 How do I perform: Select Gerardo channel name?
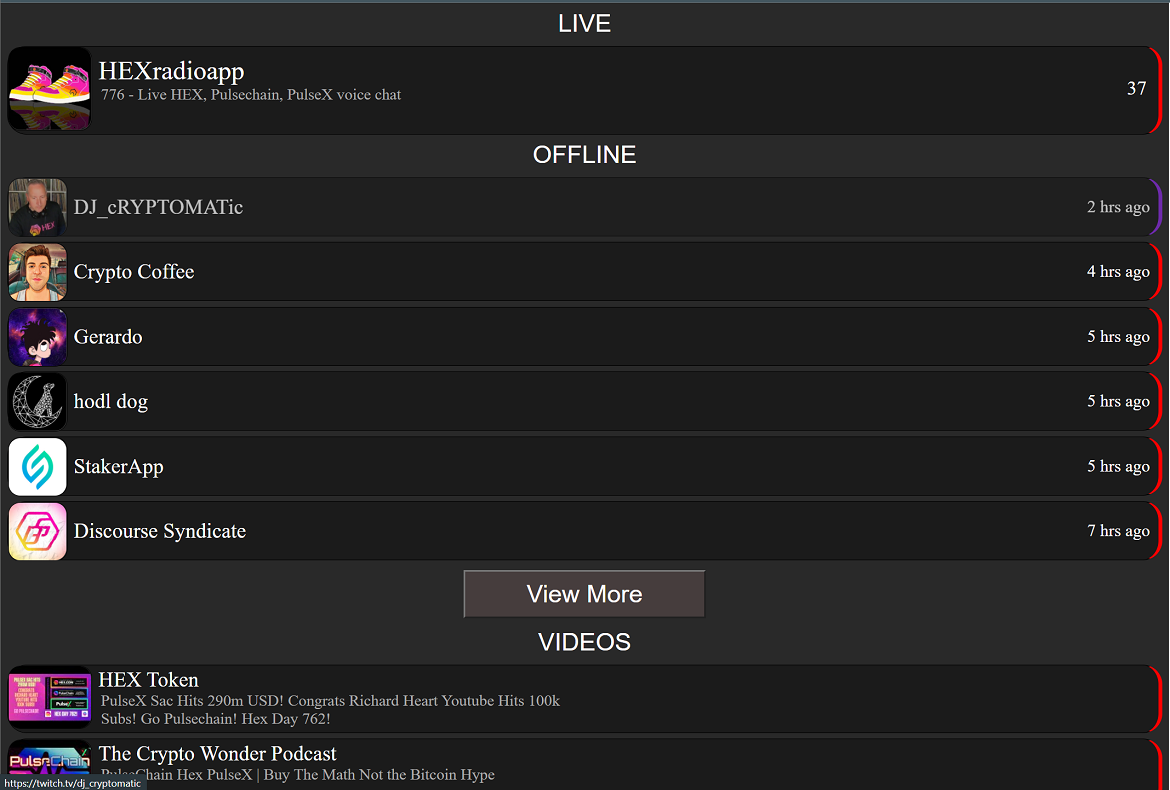point(107,336)
